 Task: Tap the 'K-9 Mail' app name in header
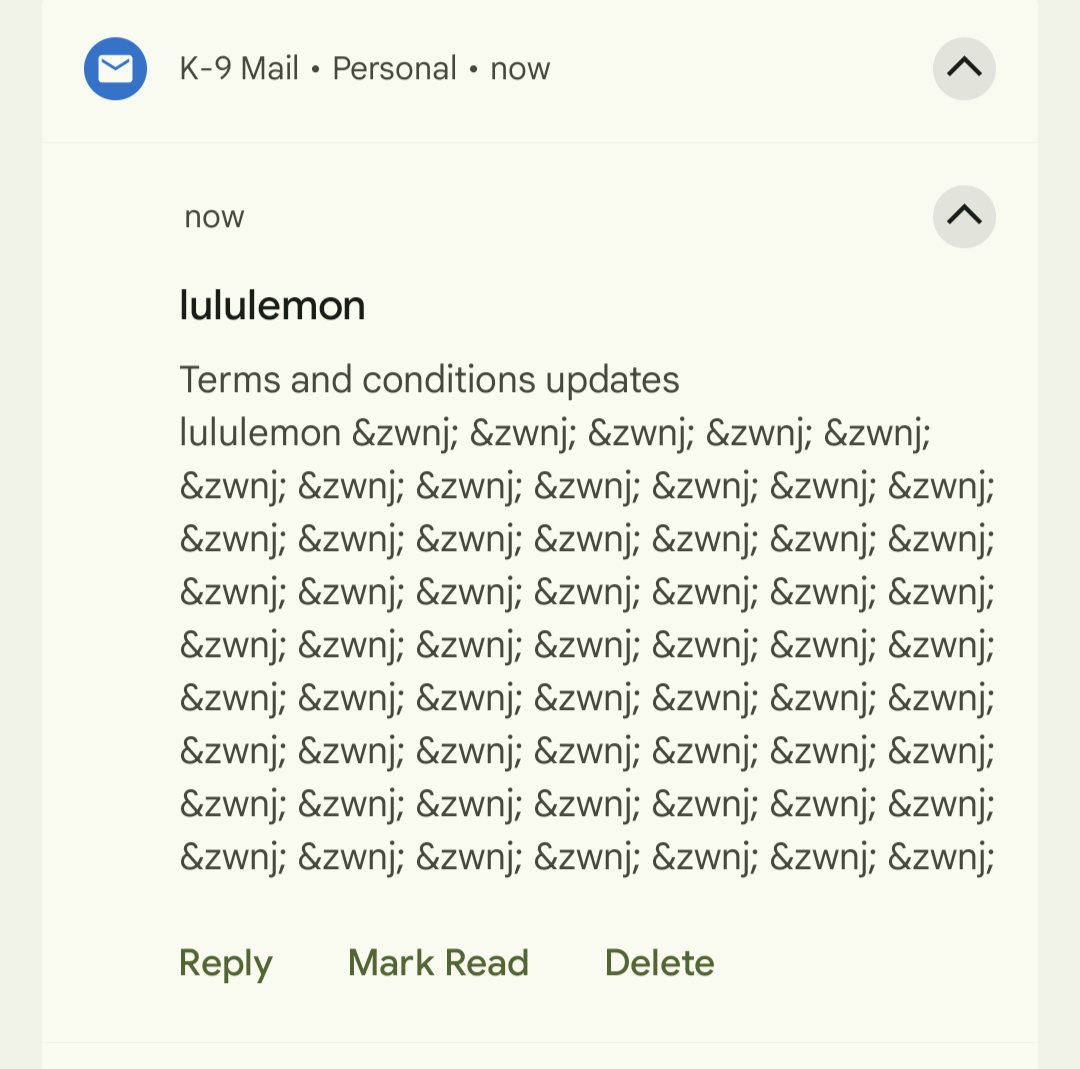(239, 69)
